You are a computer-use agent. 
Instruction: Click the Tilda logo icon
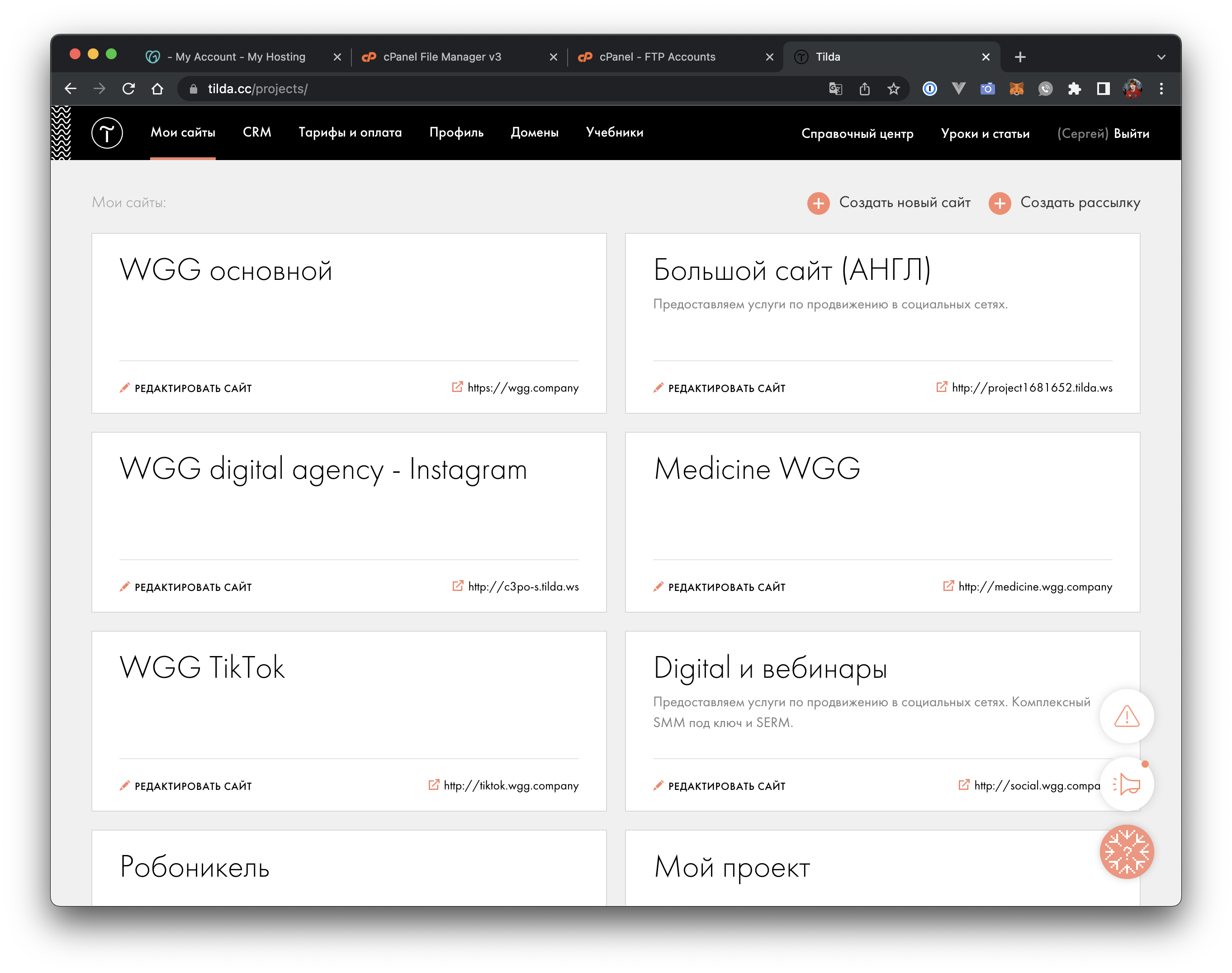point(107,133)
